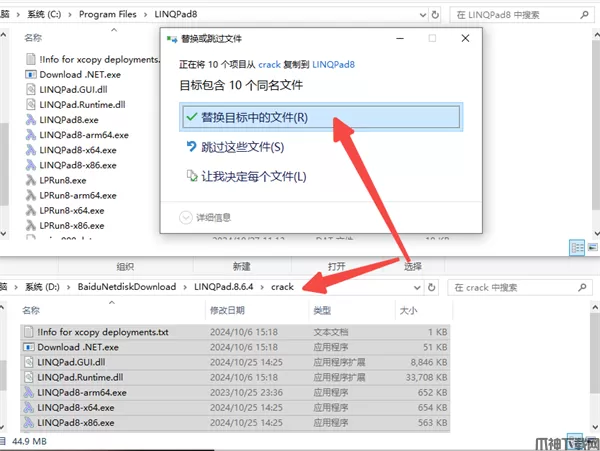The height and width of the screenshot is (451, 600).
Task: Focus the 在 LINQPad8 中搜索 search box
Action: pyautogui.click(x=517, y=15)
